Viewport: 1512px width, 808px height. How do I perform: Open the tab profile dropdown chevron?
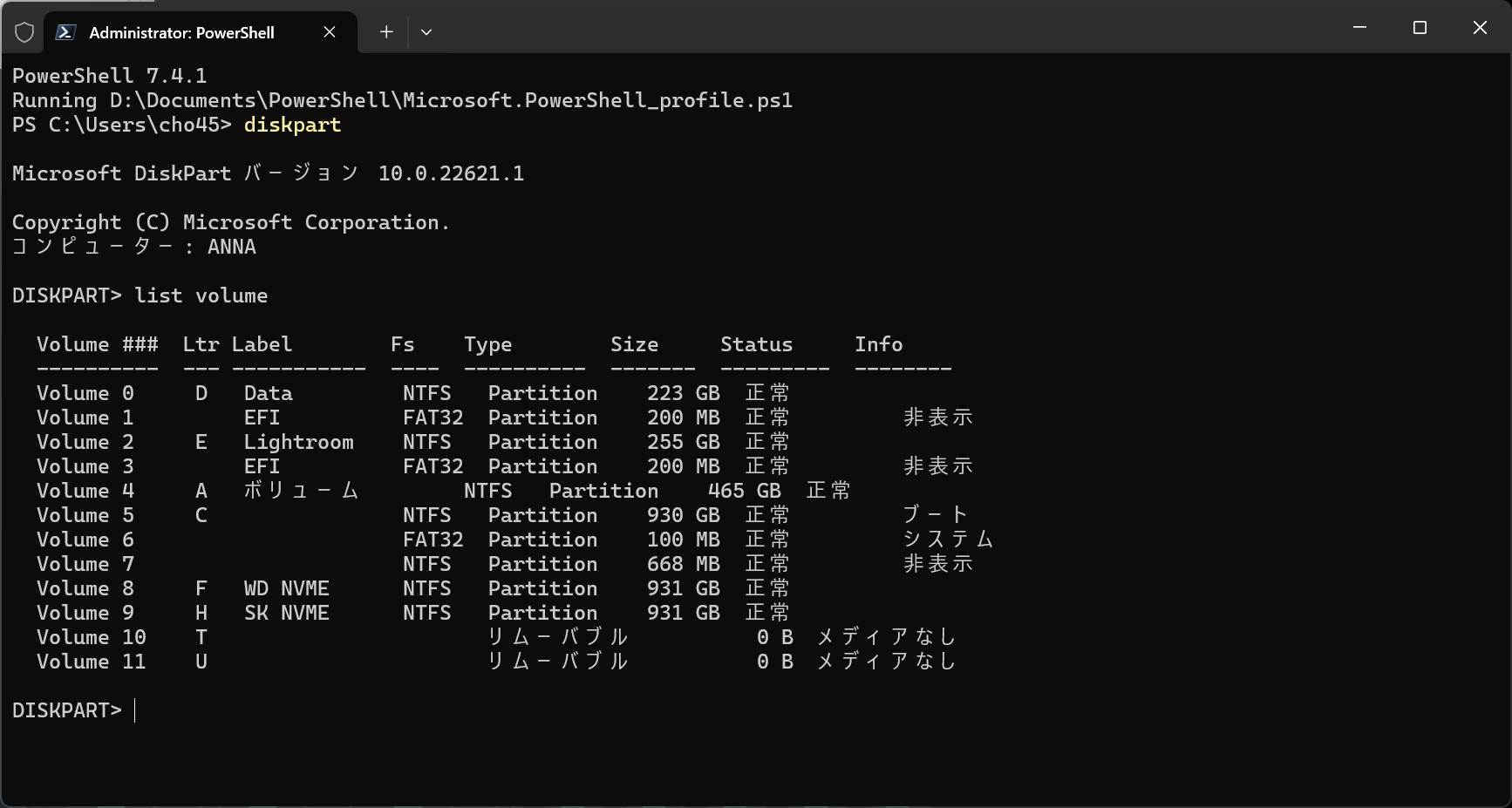(426, 31)
